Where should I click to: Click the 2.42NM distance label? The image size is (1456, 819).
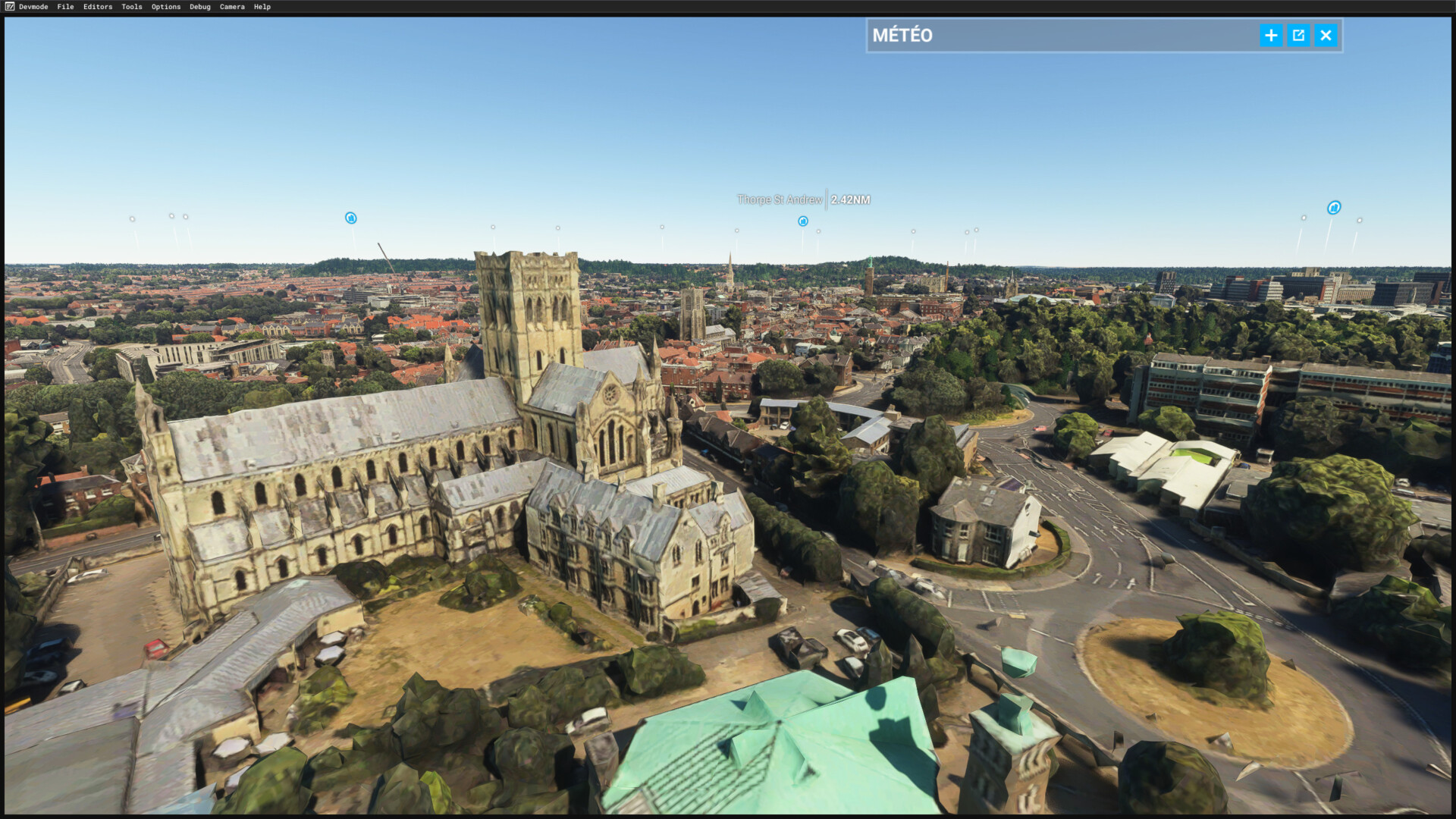click(850, 200)
